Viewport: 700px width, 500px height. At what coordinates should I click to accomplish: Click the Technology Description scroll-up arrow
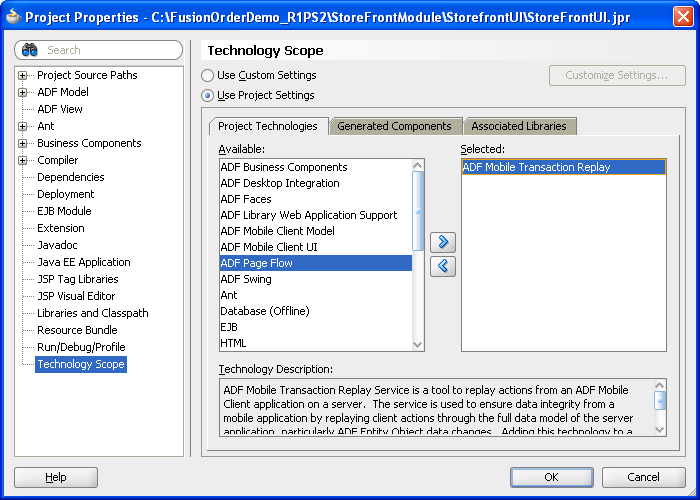tap(659, 385)
